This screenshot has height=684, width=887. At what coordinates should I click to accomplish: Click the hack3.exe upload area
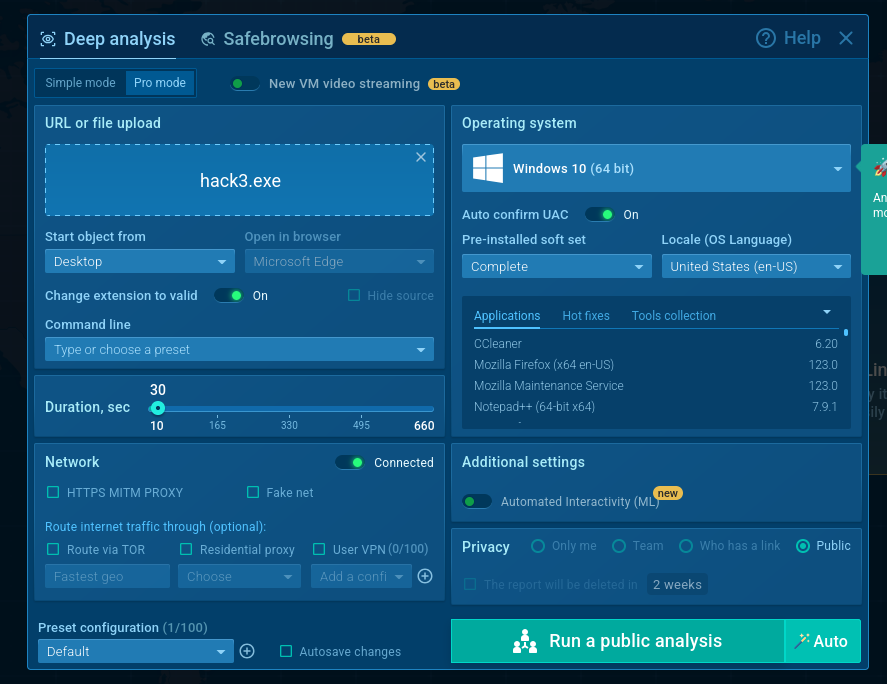pyautogui.click(x=239, y=180)
